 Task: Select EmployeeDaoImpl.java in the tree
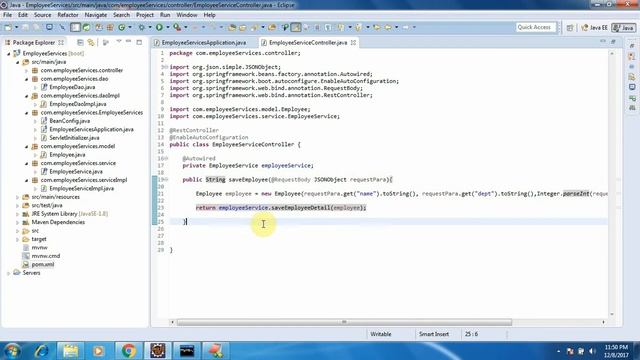pyautogui.click(x=78, y=104)
